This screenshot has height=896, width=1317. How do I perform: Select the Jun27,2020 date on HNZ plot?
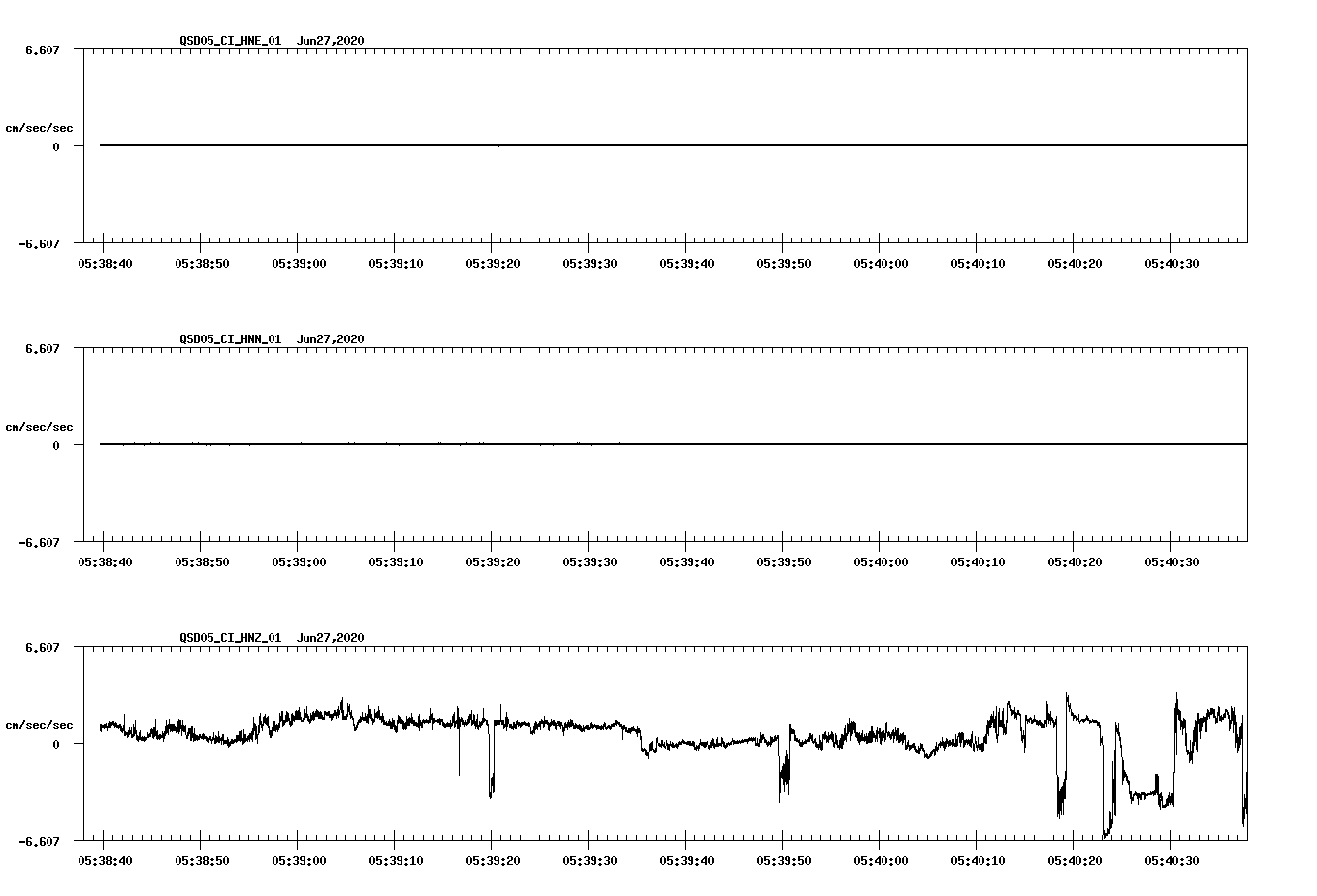coord(330,638)
